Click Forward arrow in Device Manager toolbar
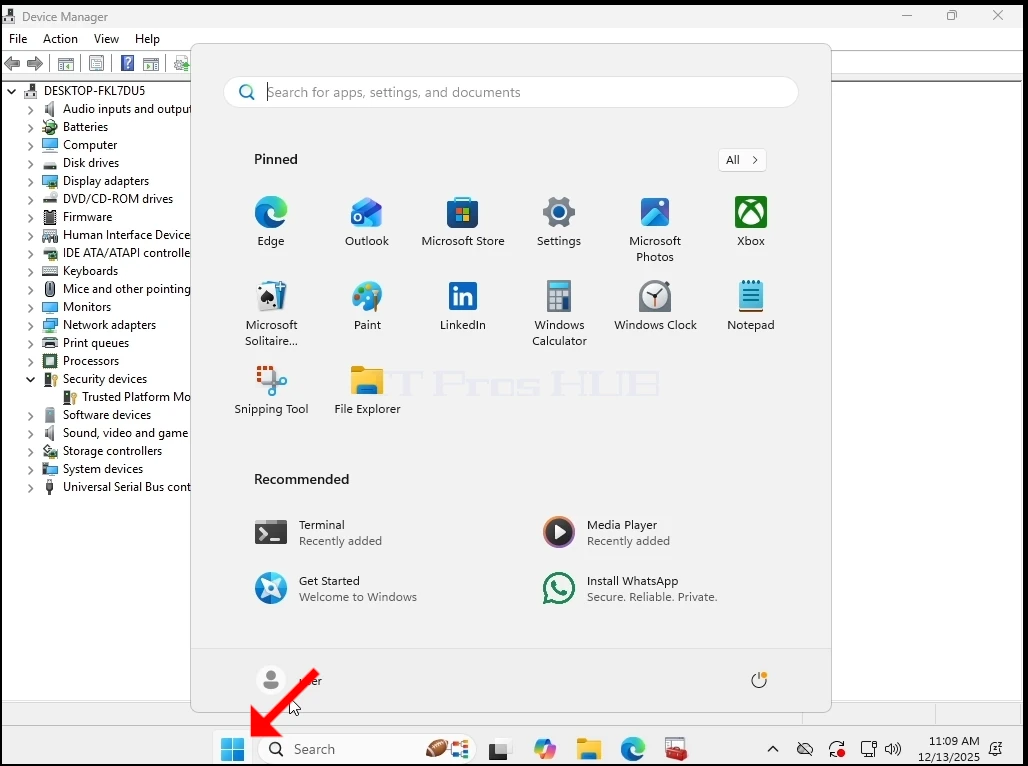1028x766 pixels. pos(35,64)
